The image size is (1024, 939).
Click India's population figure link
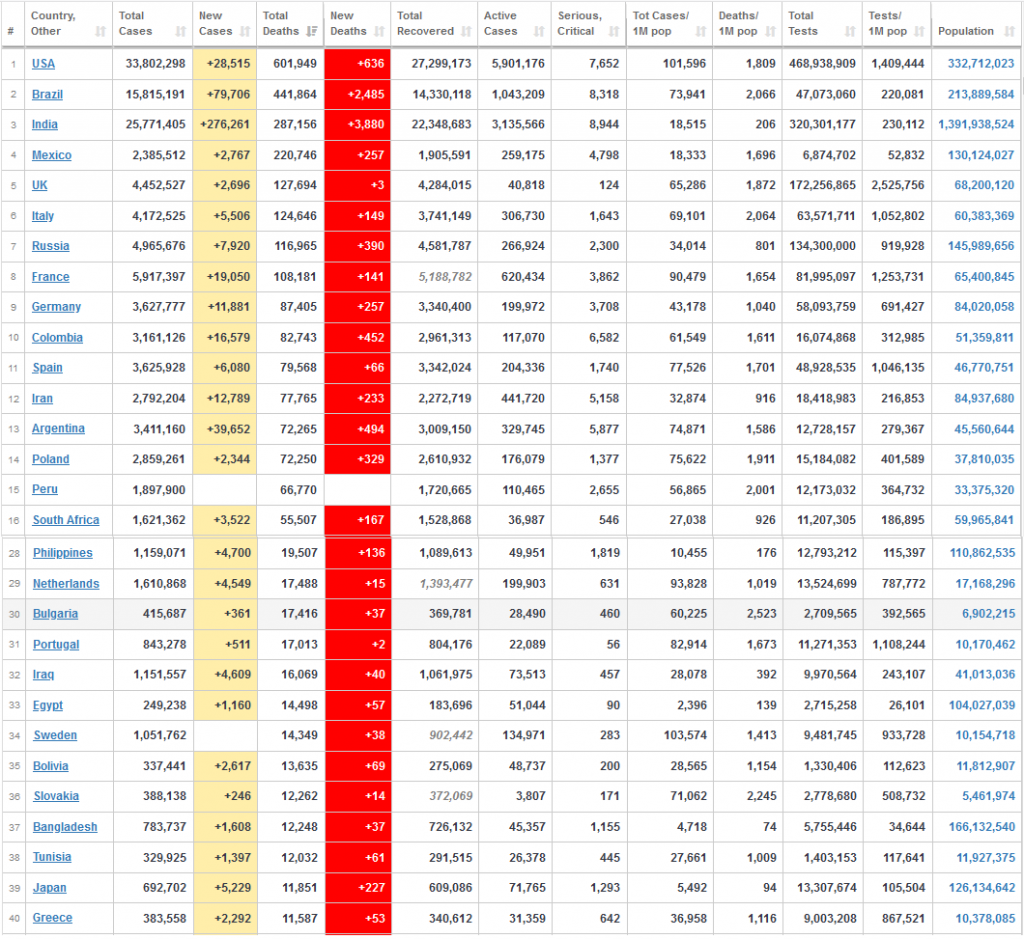click(x=975, y=125)
